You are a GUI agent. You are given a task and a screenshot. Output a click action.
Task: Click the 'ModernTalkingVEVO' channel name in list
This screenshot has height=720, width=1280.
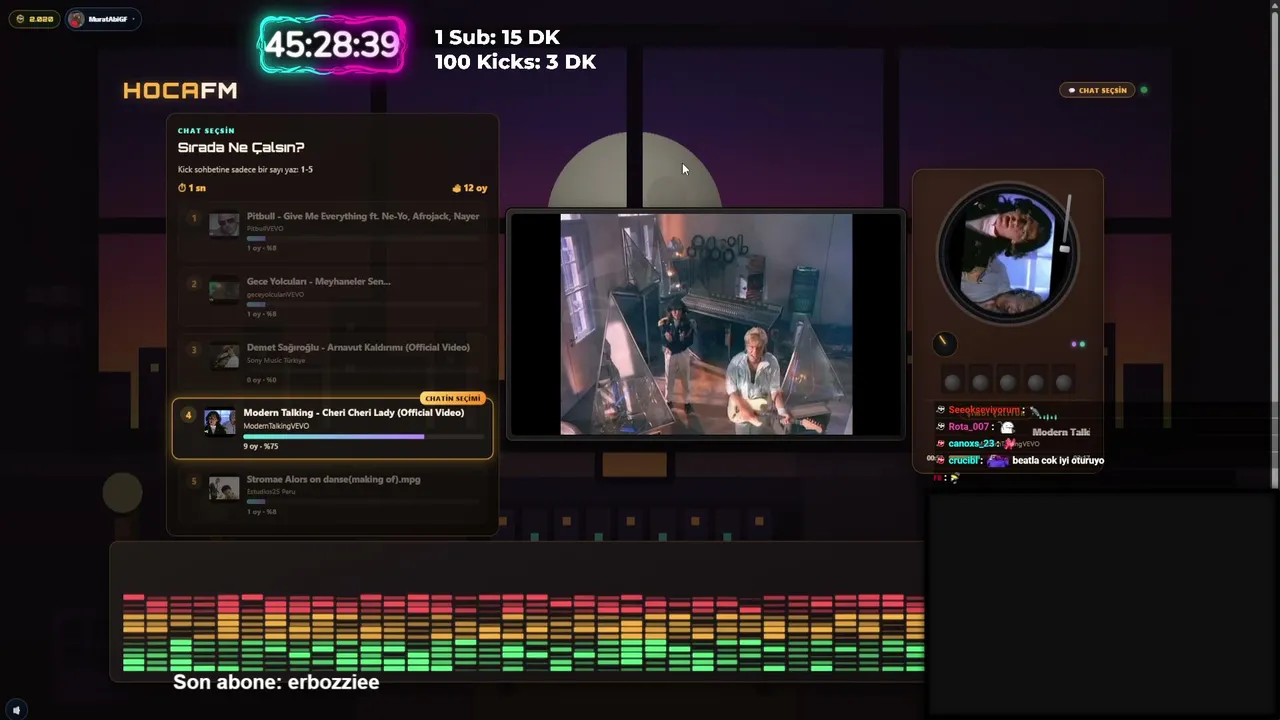276,426
